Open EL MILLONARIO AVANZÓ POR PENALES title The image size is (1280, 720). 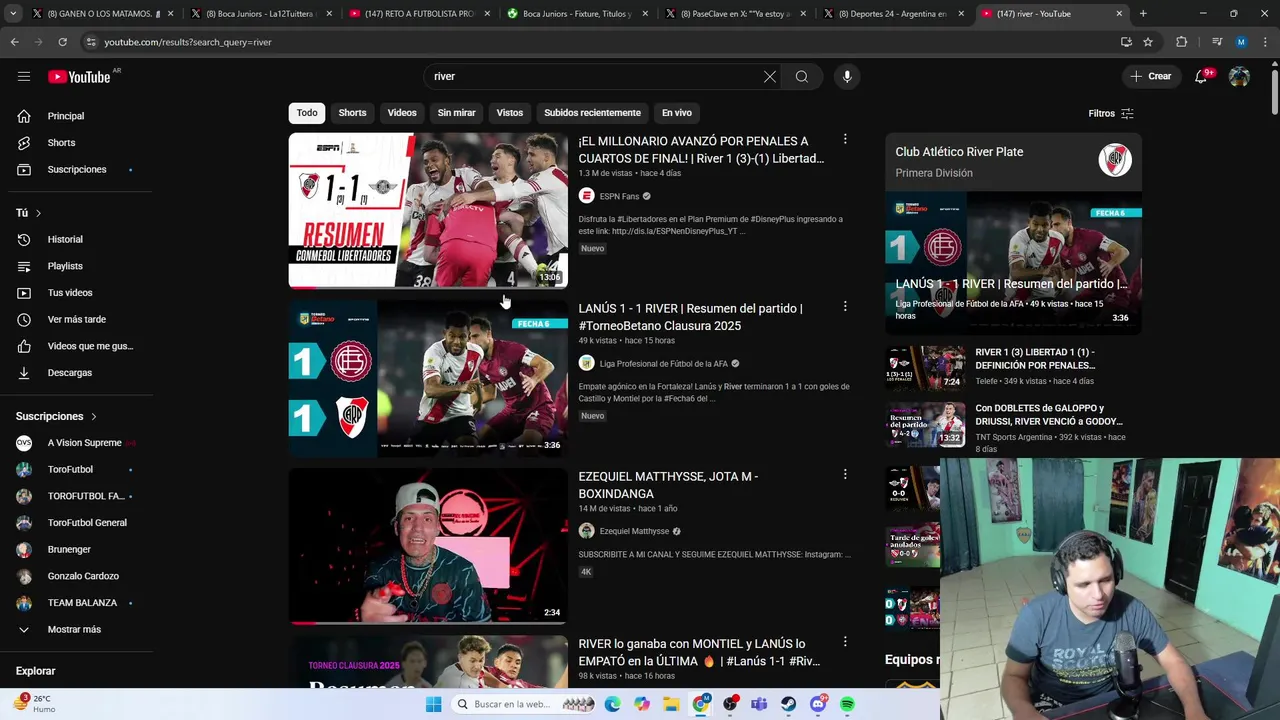[701, 150]
